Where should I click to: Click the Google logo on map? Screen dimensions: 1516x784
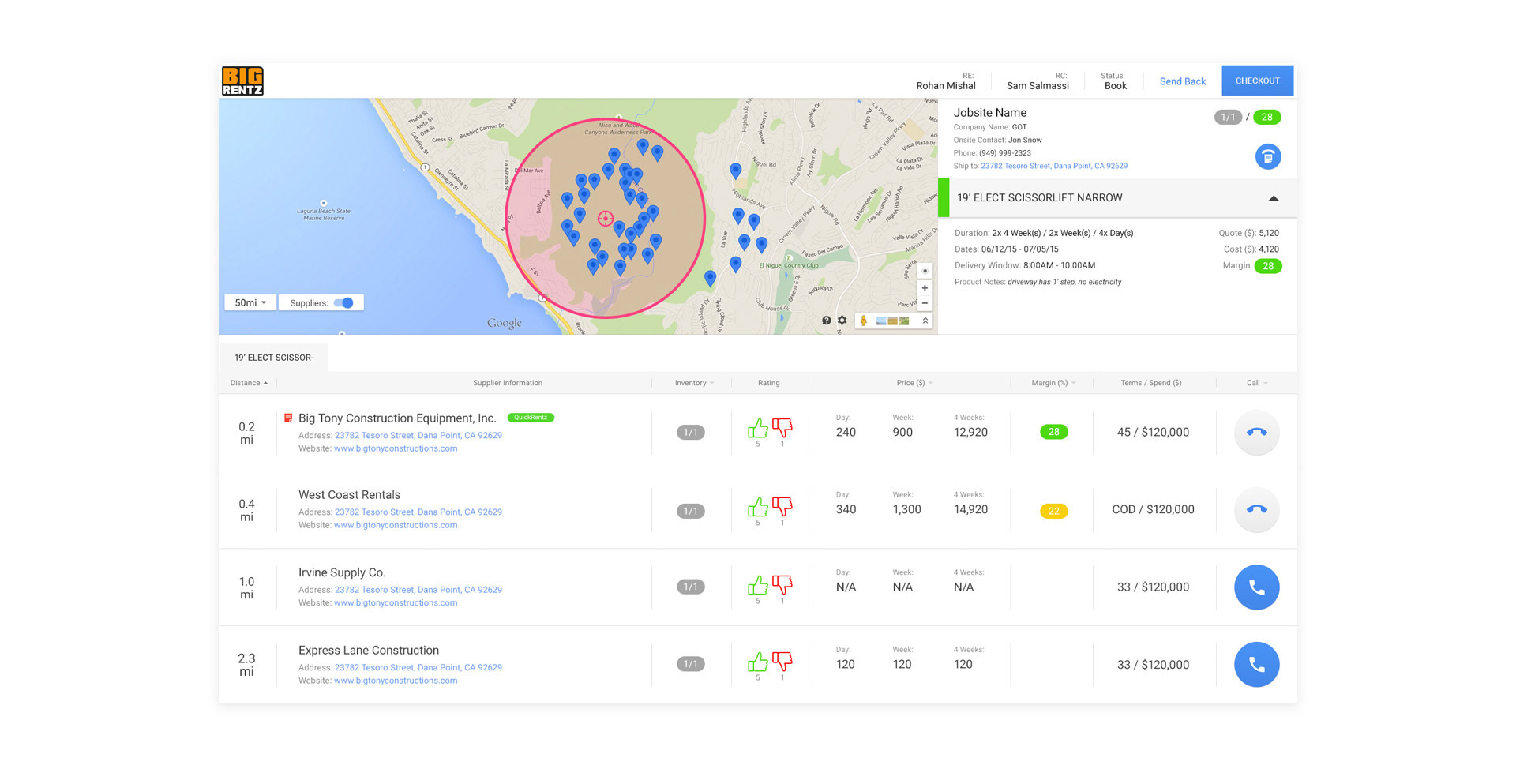[505, 323]
